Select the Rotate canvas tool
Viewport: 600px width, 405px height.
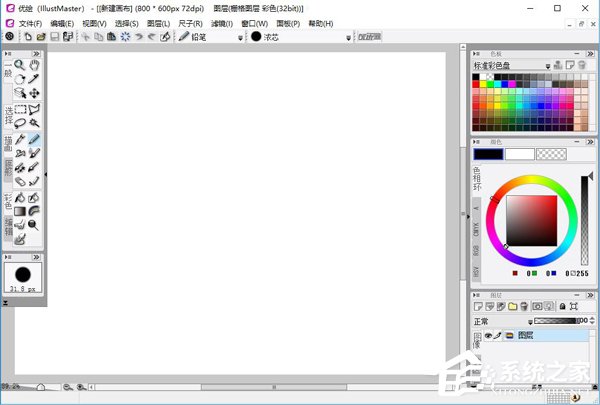(x=20, y=79)
